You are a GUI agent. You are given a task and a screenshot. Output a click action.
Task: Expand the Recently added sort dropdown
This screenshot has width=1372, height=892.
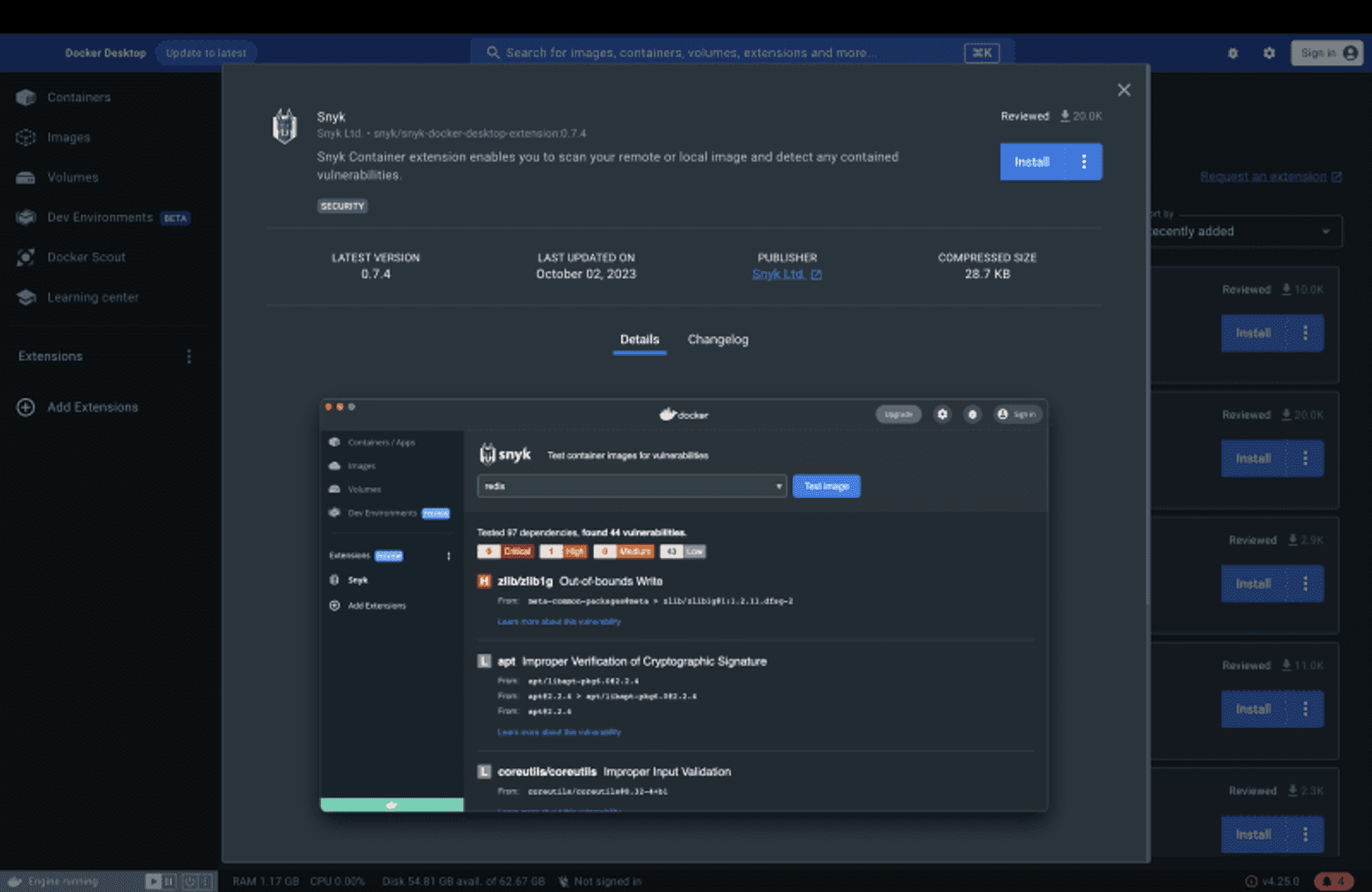point(1246,231)
